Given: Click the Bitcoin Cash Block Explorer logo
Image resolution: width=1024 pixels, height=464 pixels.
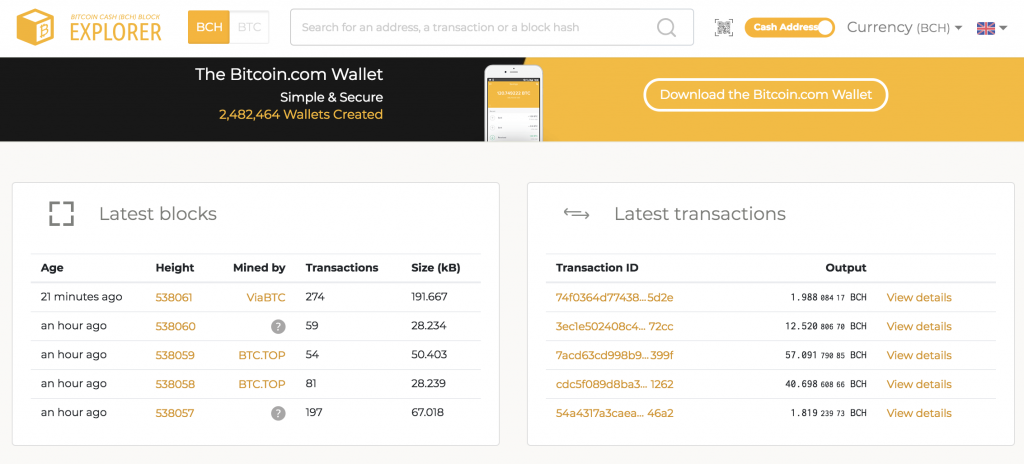Looking at the screenshot, I should (x=89, y=27).
